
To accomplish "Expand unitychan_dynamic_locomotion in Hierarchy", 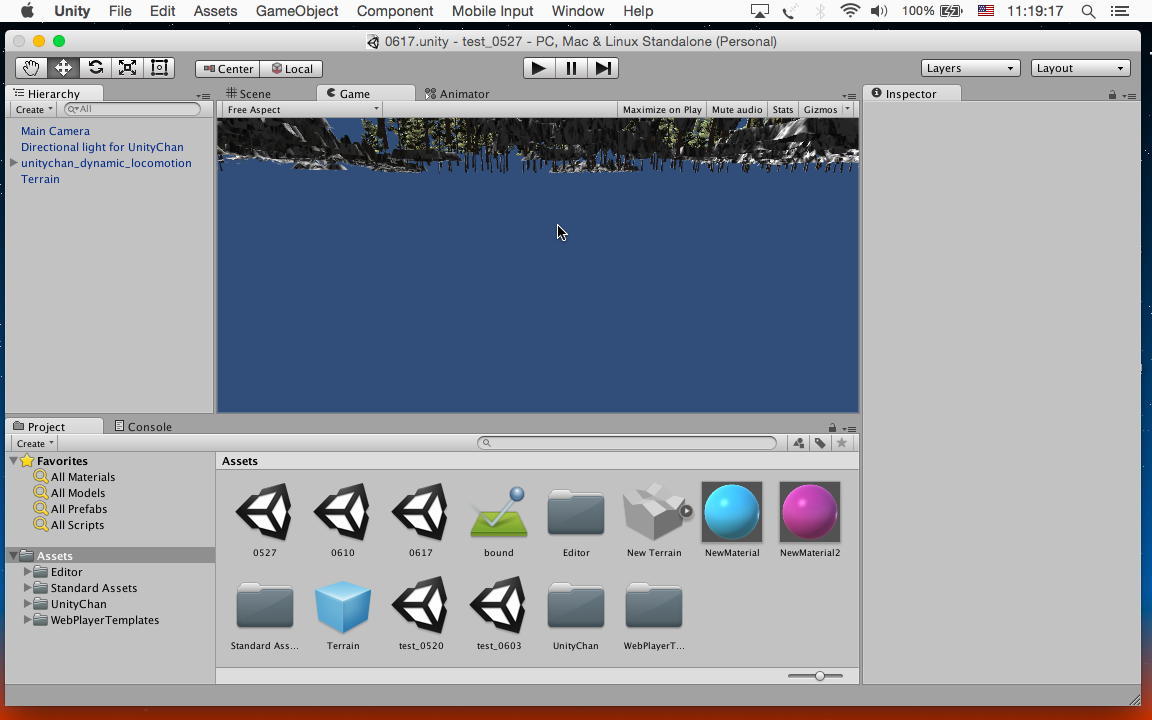I will pyautogui.click(x=14, y=163).
